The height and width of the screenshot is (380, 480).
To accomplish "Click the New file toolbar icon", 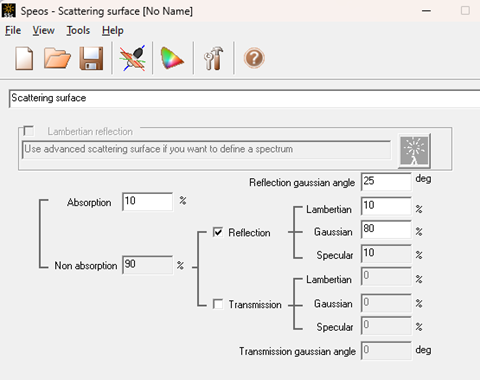I will pyautogui.click(x=24, y=58).
